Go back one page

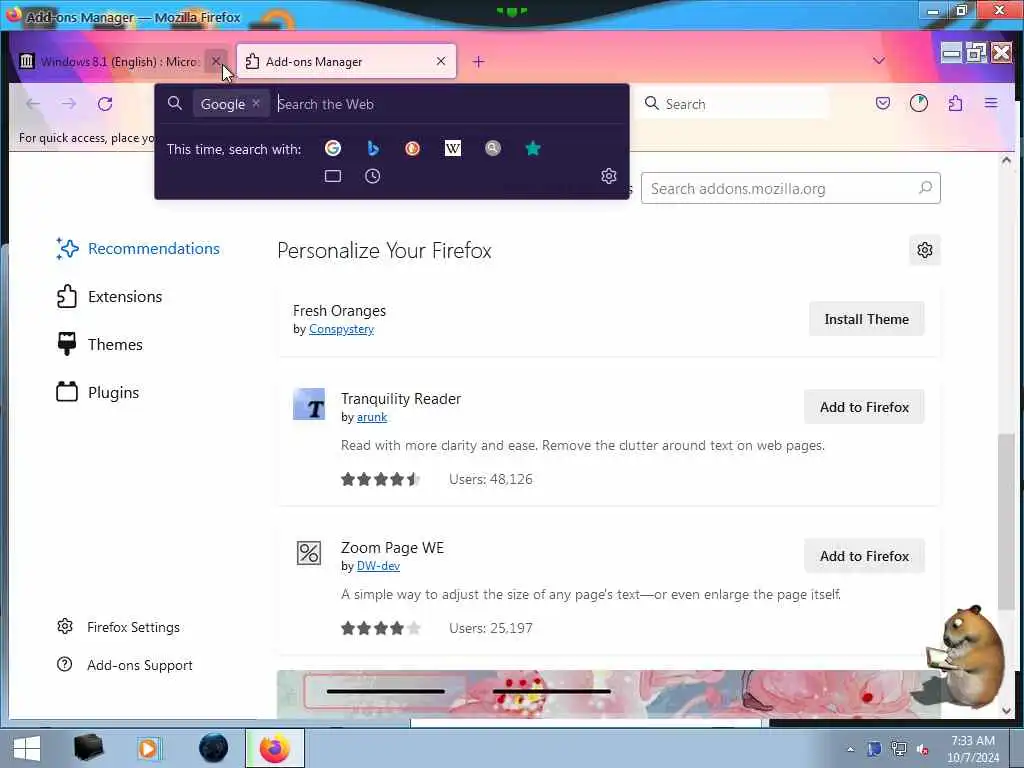33,104
